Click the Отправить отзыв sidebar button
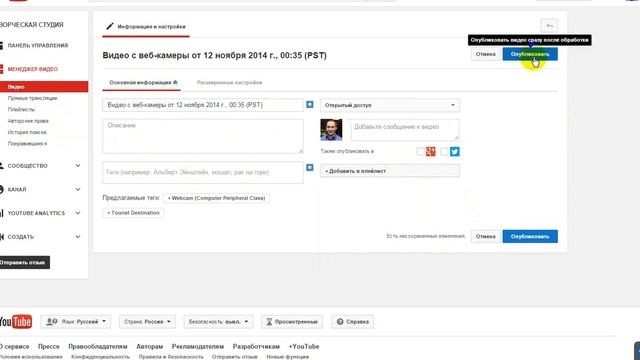Screen dimensions: 640x360 24,262
